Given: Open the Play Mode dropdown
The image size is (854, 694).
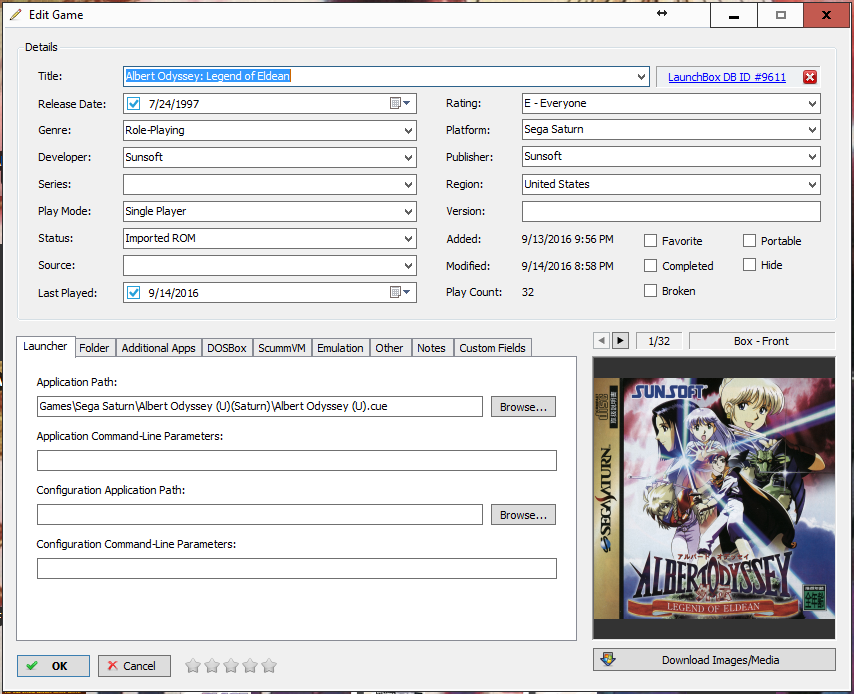Looking at the screenshot, I should pyautogui.click(x=408, y=211).
